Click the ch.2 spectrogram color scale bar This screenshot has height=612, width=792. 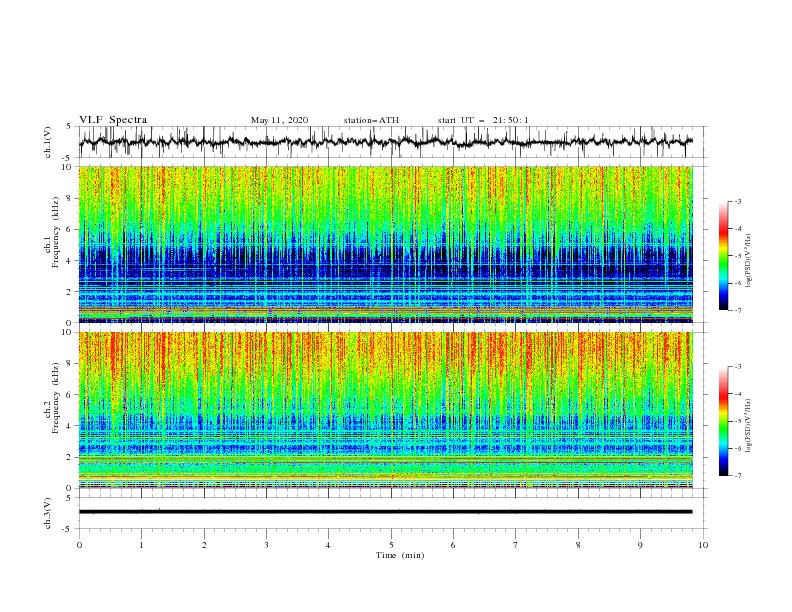point(723,421)
